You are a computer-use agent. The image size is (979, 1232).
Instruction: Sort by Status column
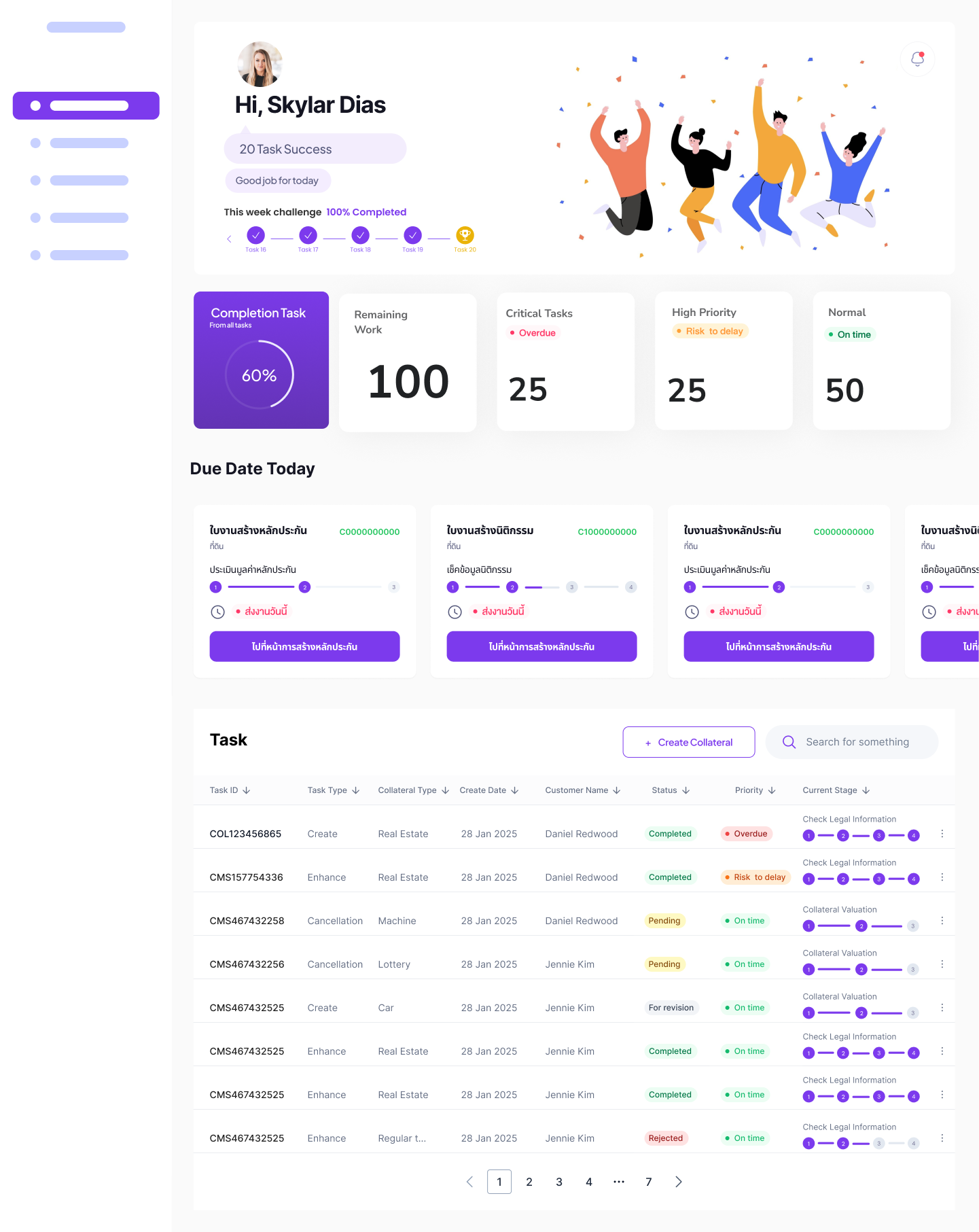tap(671, 790)
